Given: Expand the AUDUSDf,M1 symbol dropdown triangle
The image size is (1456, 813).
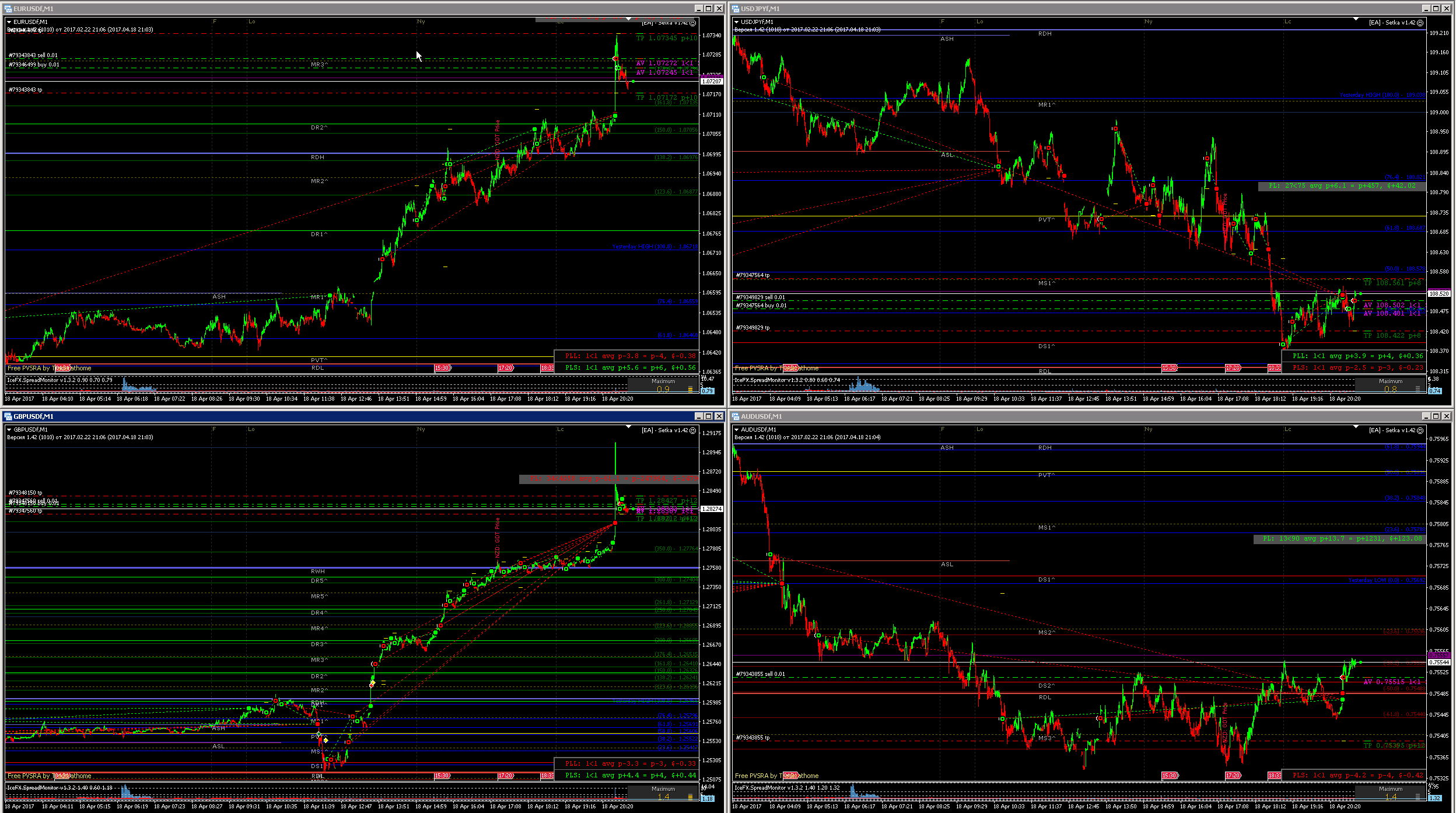Looking at the screenshot, I should click(737, 429).
